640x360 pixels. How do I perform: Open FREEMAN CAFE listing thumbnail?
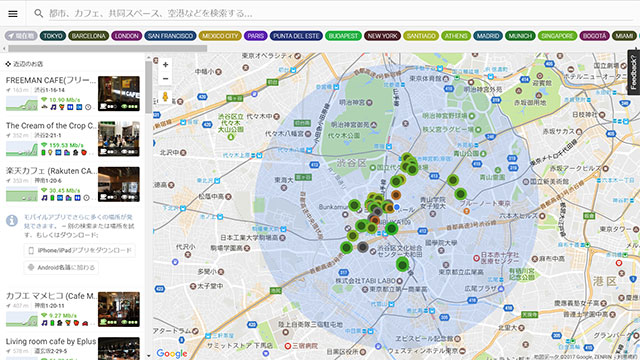tap(119, 93)
